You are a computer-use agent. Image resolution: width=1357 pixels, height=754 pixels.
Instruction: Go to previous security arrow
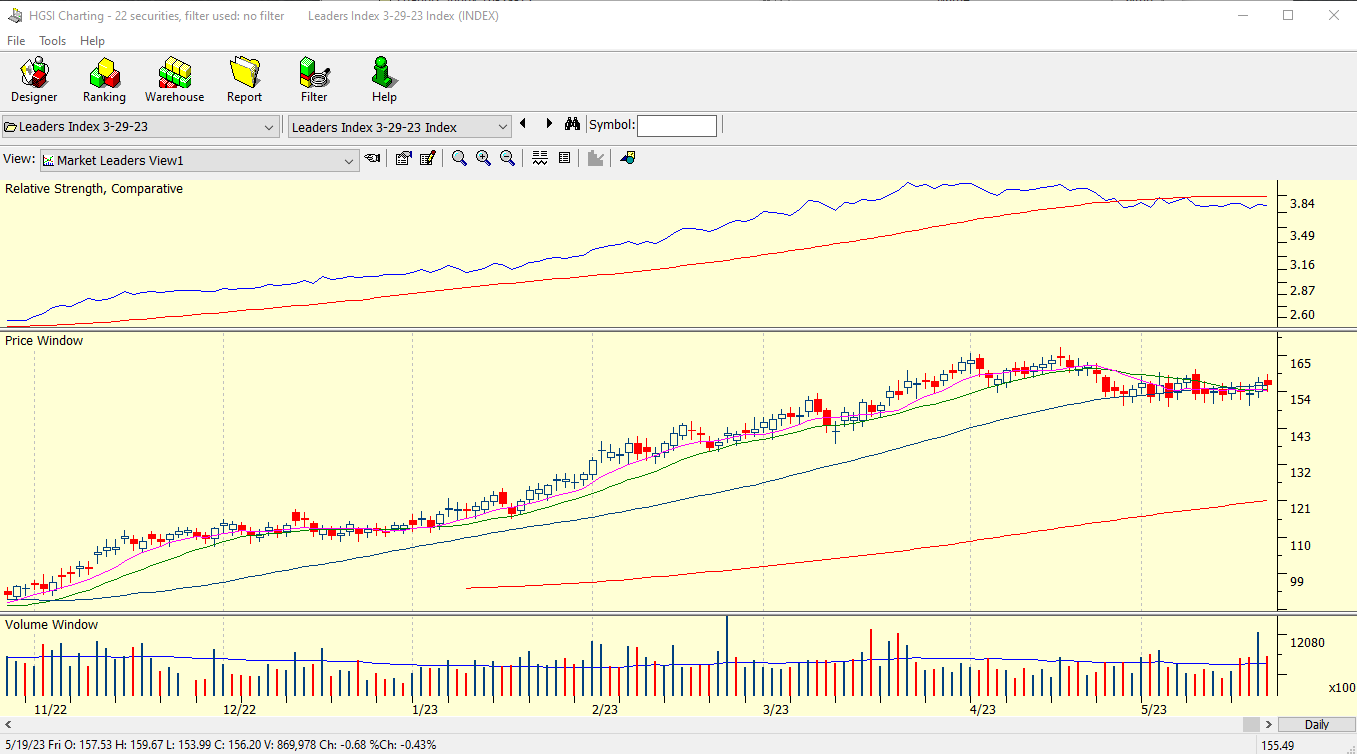tap(523, 124)
